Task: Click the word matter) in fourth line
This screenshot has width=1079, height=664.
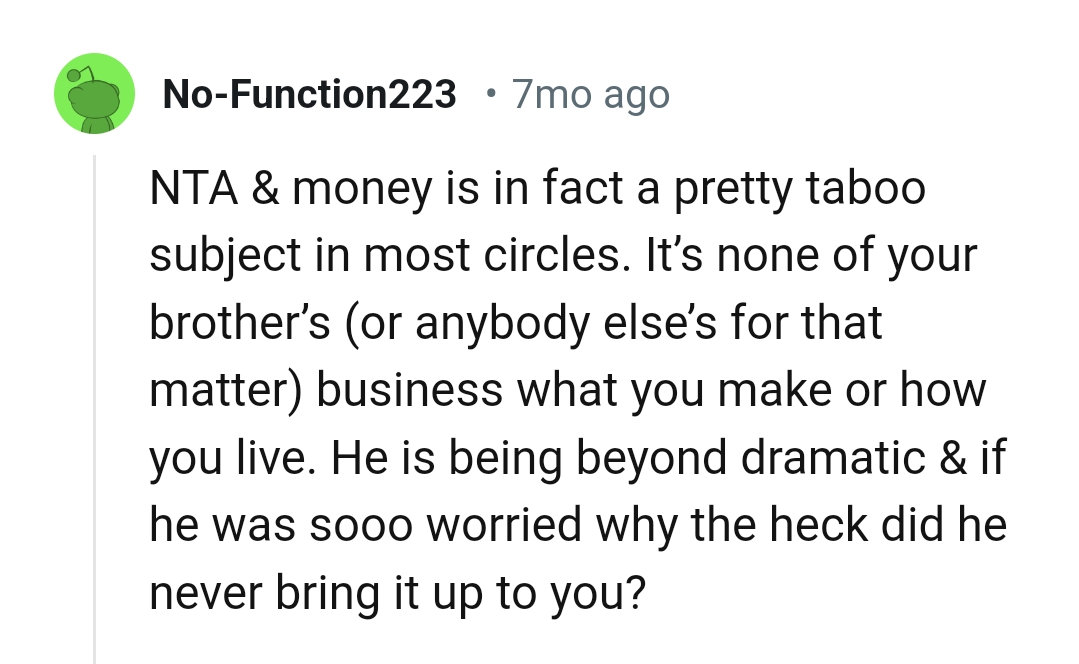Action: (x=227, y=391)
